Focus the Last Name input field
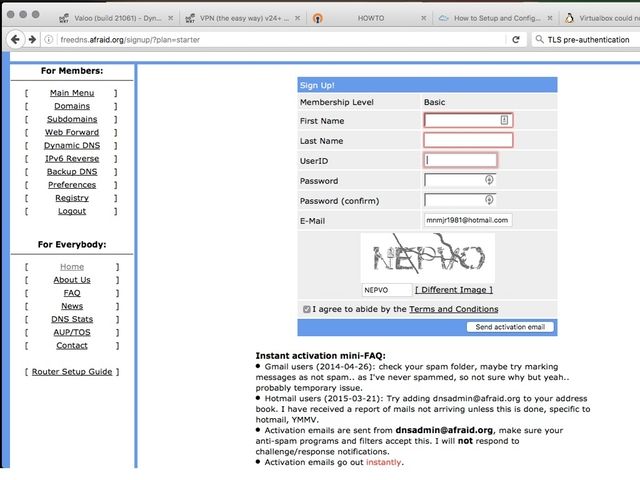640x480 pixels. (468, 140)
